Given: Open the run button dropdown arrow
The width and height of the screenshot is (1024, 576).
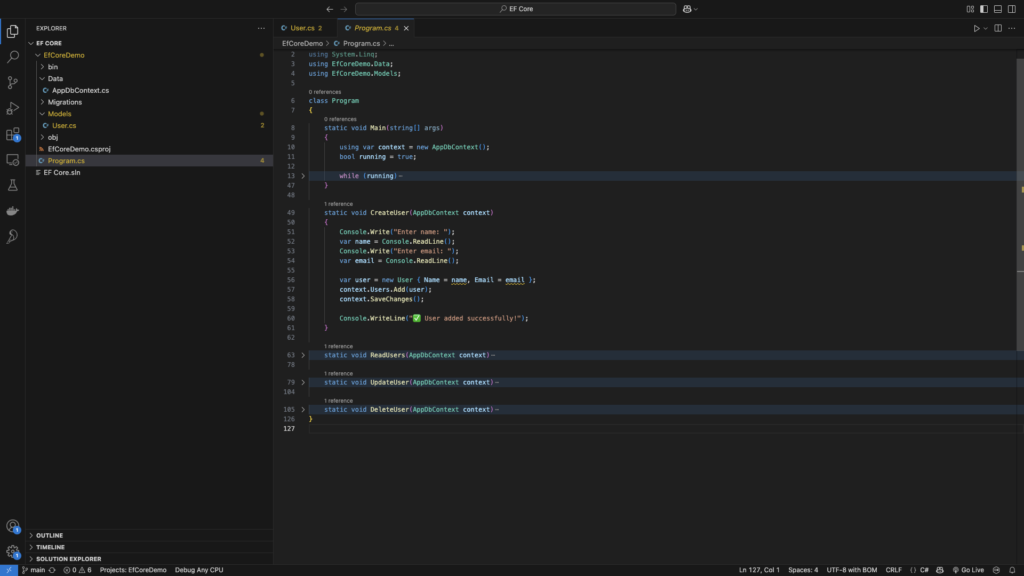Looking at the screenshot, I should coord(985,28).
